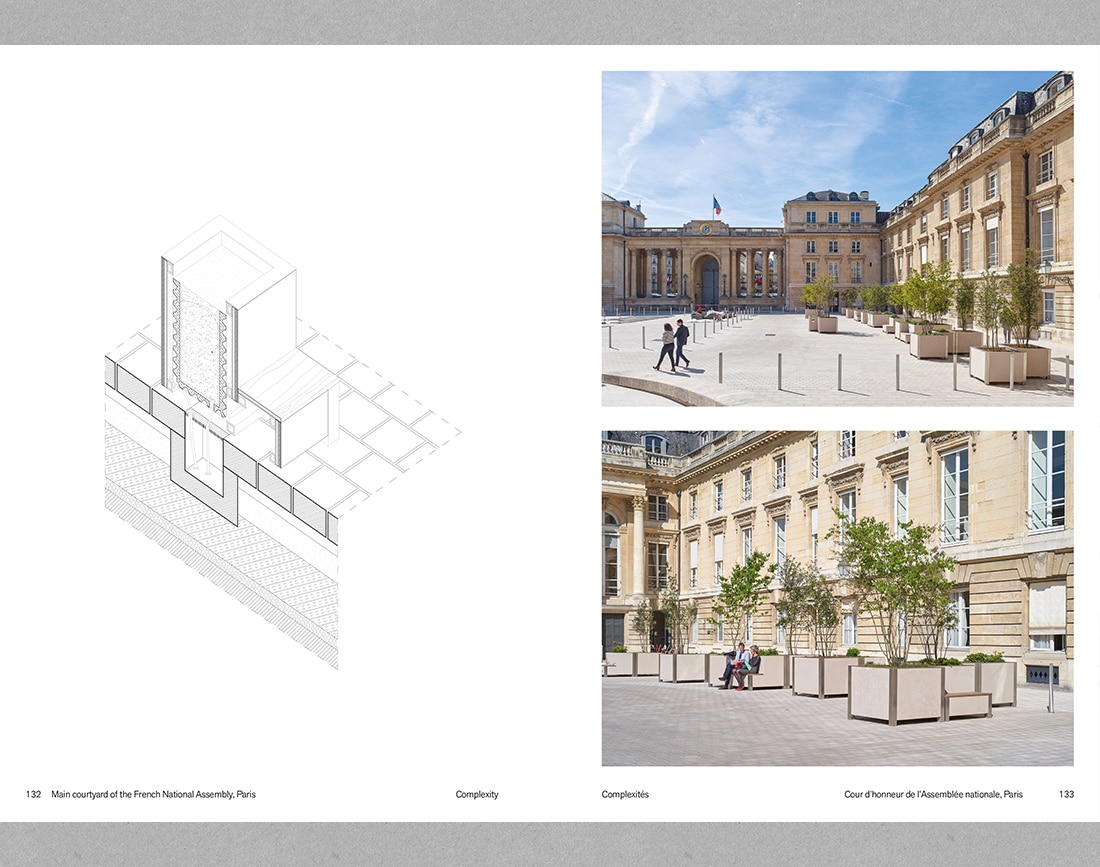Click the 'Complexity' footer label
The height and width of the screenshot is (867, 1100).
click(x=477, y=794)
